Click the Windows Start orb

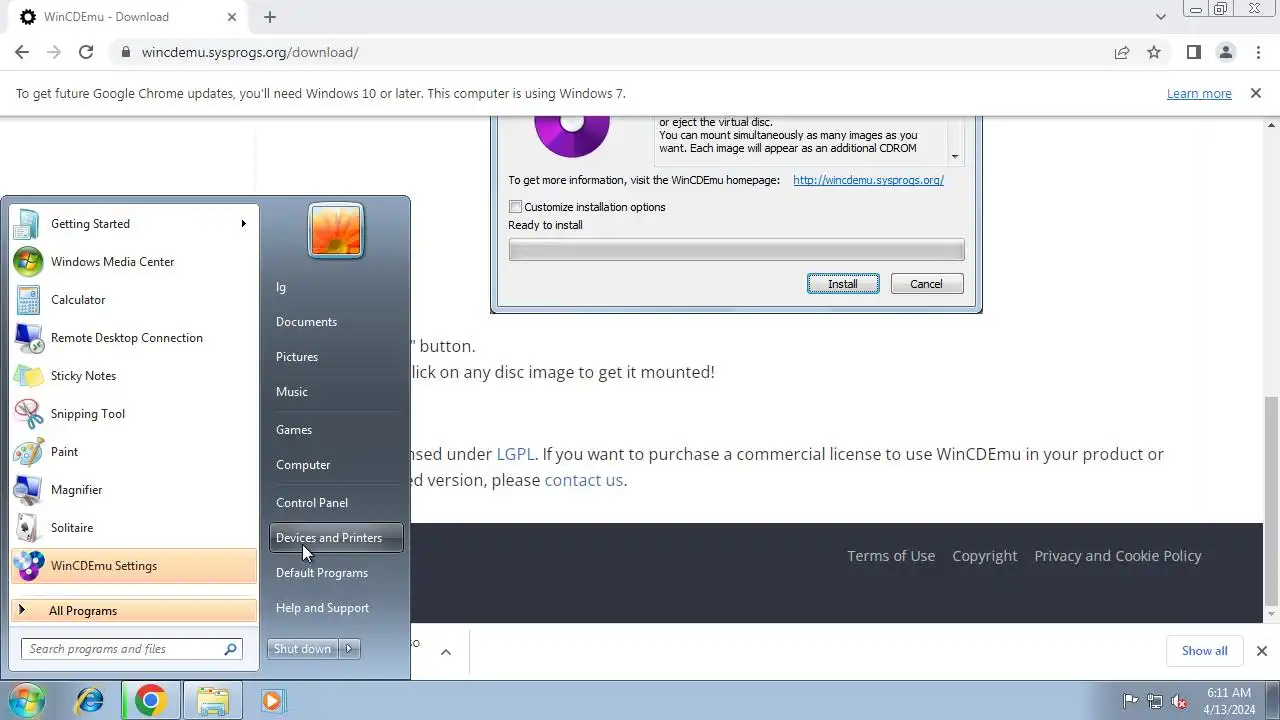27,700
